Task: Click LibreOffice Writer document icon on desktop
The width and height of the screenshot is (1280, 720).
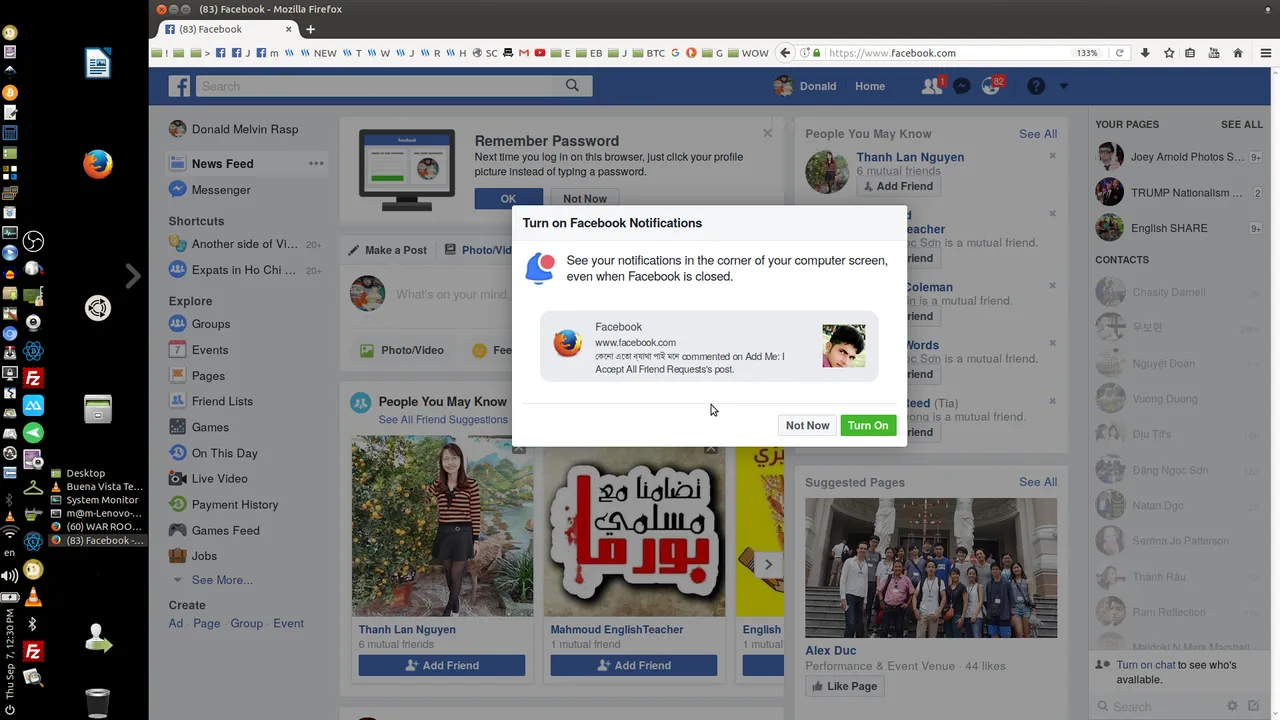Action: click(x=97, y=64)
